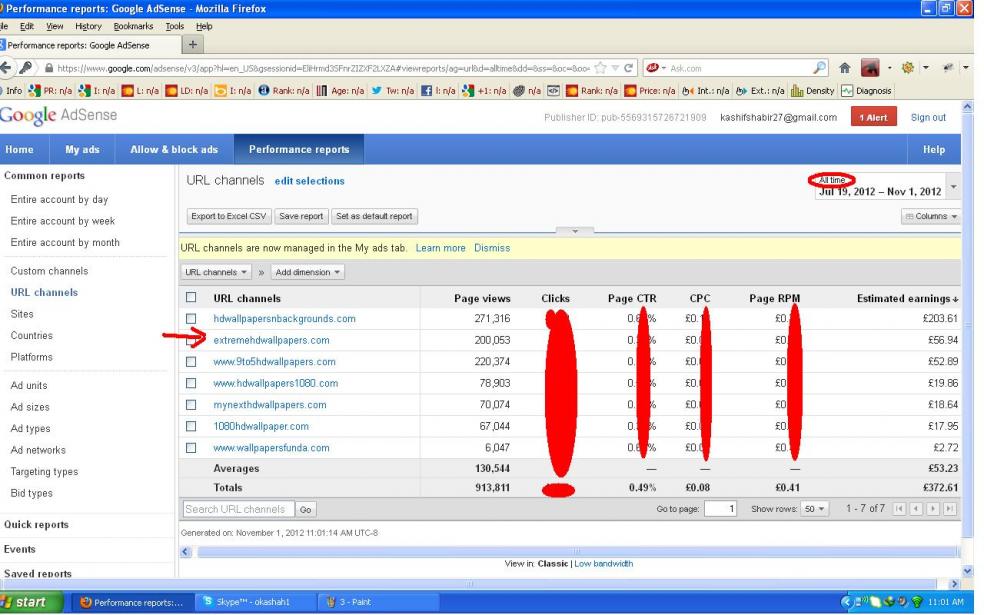Sort by Estimated earnings column header

[x=907, y=299]
